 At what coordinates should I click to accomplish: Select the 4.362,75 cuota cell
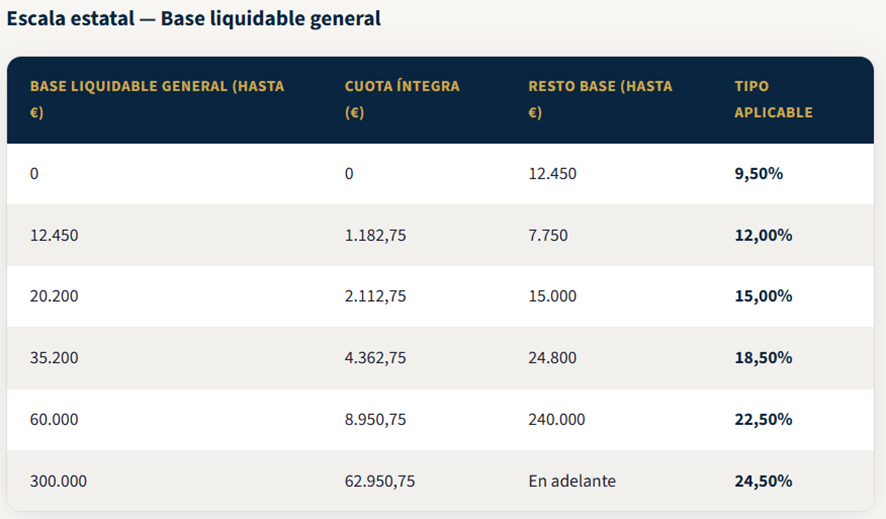(x=375, y=358)
